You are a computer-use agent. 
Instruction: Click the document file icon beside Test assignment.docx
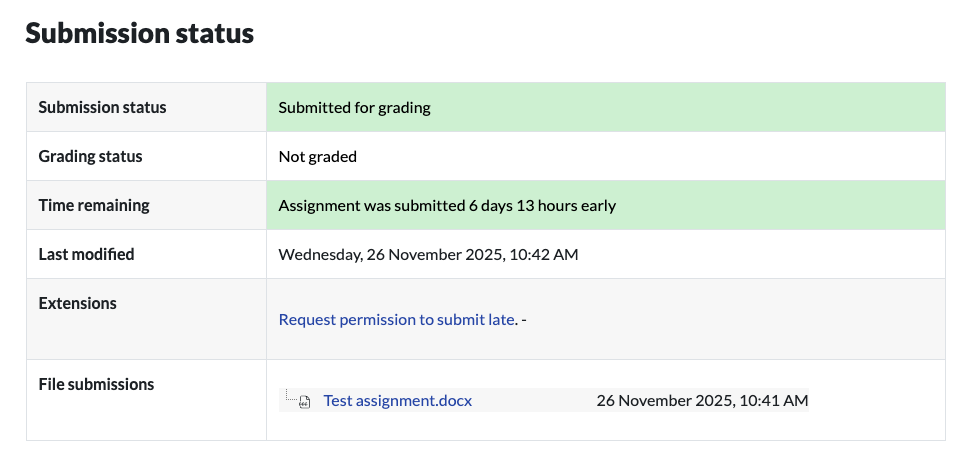[x=306, y=402]
